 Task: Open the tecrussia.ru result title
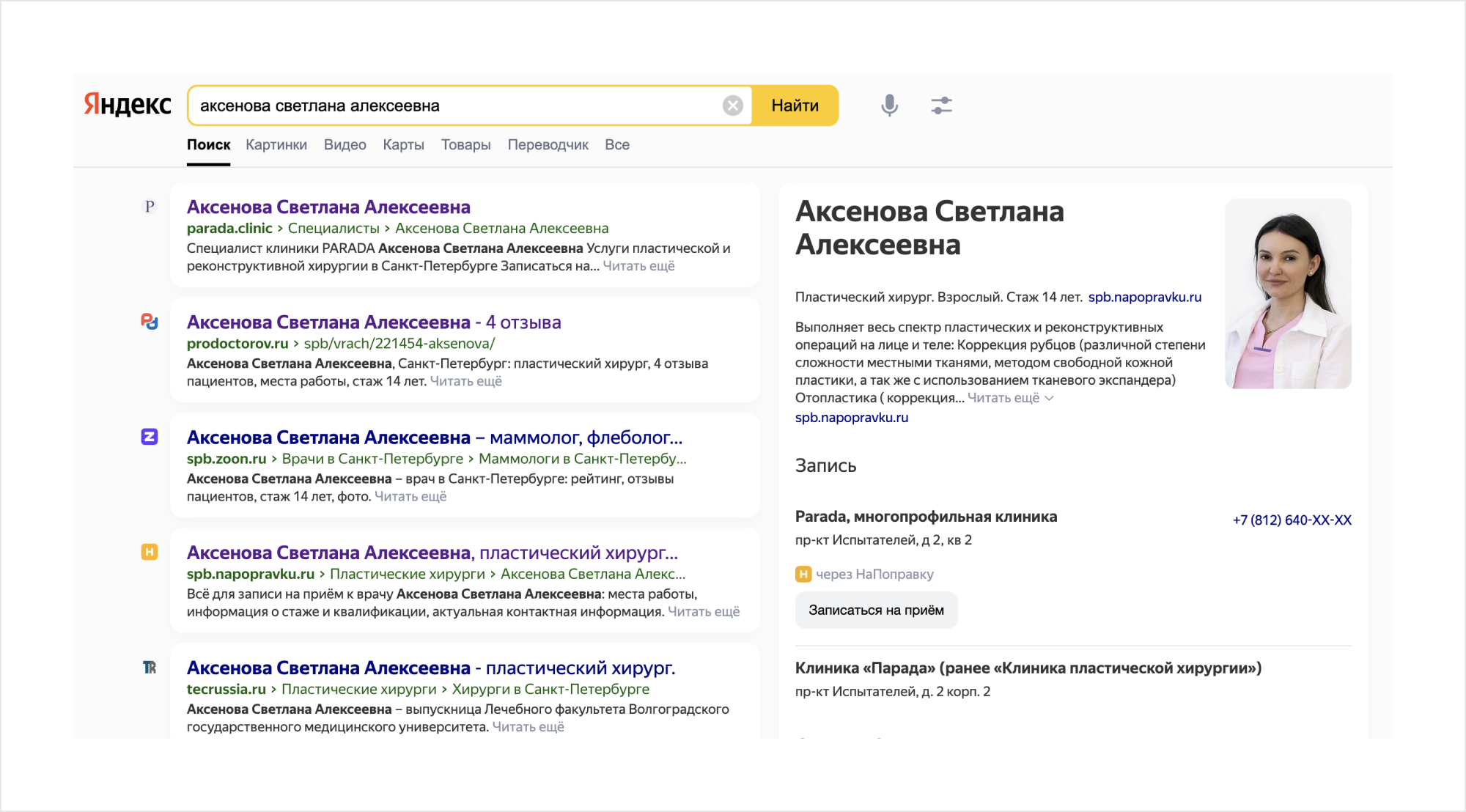click(x=431, y=667)
